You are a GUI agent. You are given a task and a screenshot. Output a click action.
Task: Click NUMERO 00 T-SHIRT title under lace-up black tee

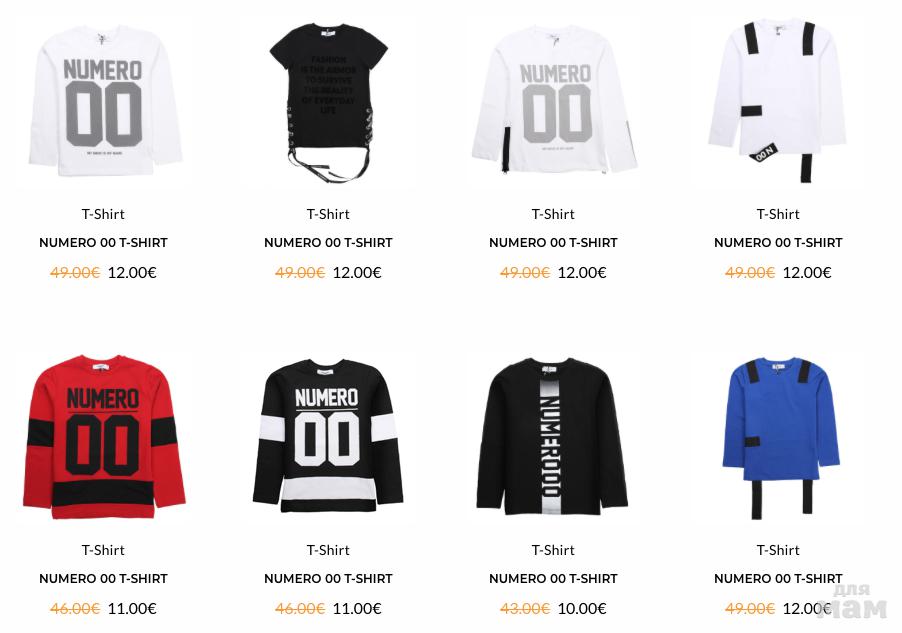click(328, 242)
